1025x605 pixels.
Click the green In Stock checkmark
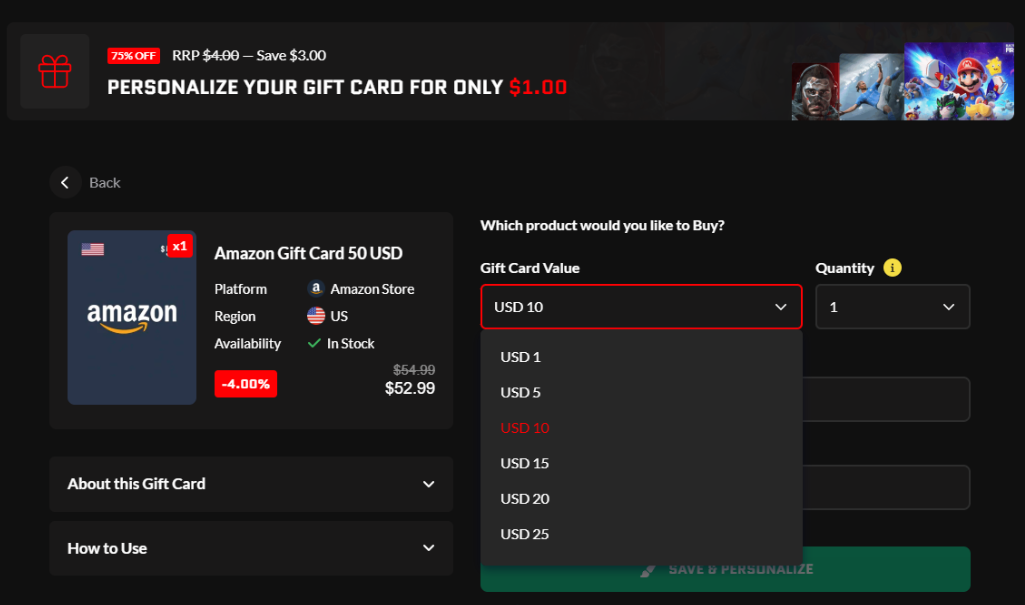pyautogui.click(x=315, y=343)
